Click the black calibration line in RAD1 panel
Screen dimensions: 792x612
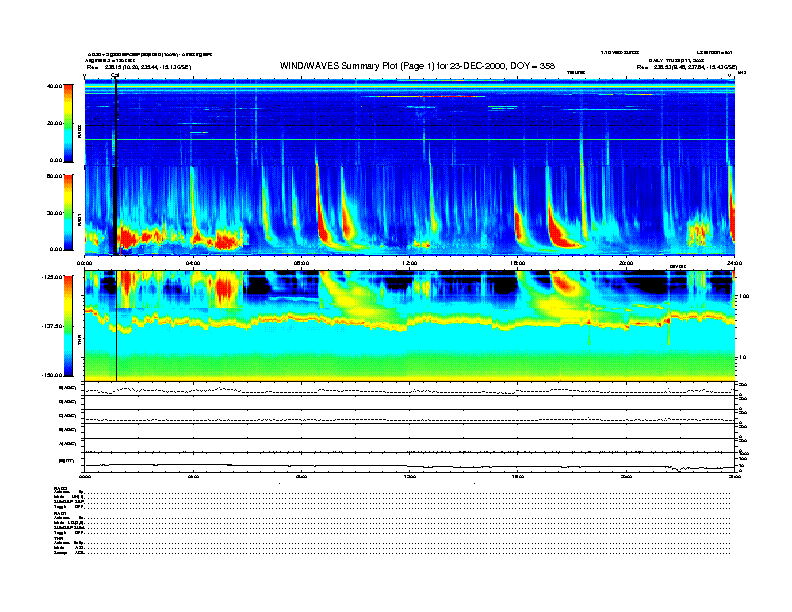coord(115,211)
